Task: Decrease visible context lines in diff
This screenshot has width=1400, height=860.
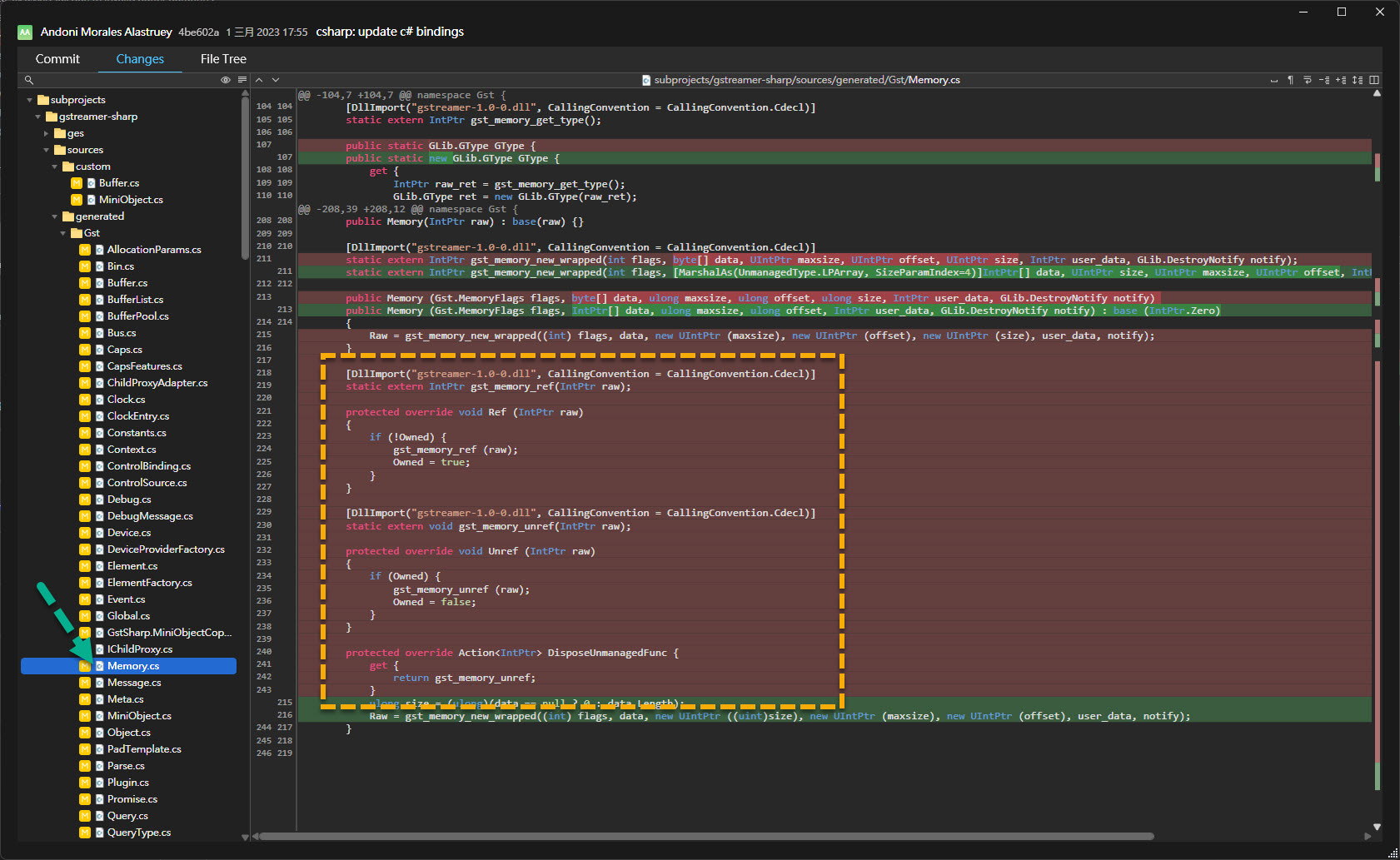Action: click(x=1324, y=80)
